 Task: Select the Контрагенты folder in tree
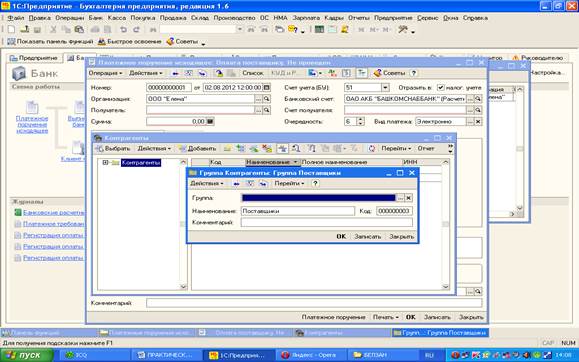(141, 163)
